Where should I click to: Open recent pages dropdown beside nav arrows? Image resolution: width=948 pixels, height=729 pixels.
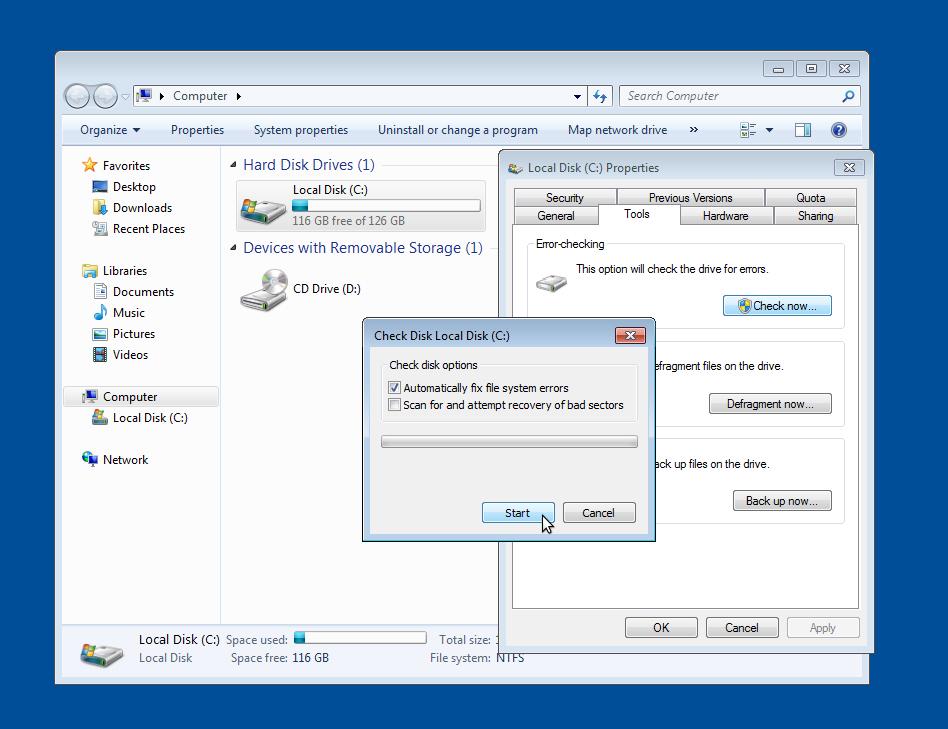[125, 96]
